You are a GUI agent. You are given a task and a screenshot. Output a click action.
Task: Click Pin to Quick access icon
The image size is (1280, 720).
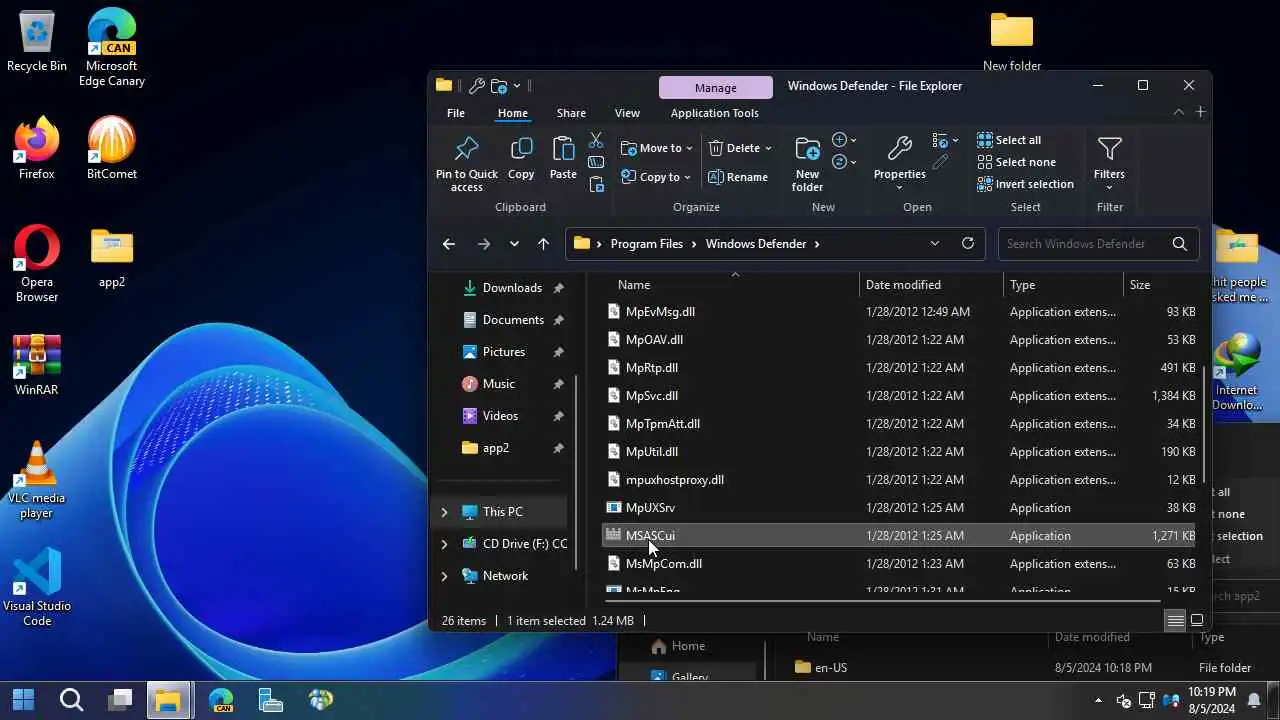click(x=466, y=149)
